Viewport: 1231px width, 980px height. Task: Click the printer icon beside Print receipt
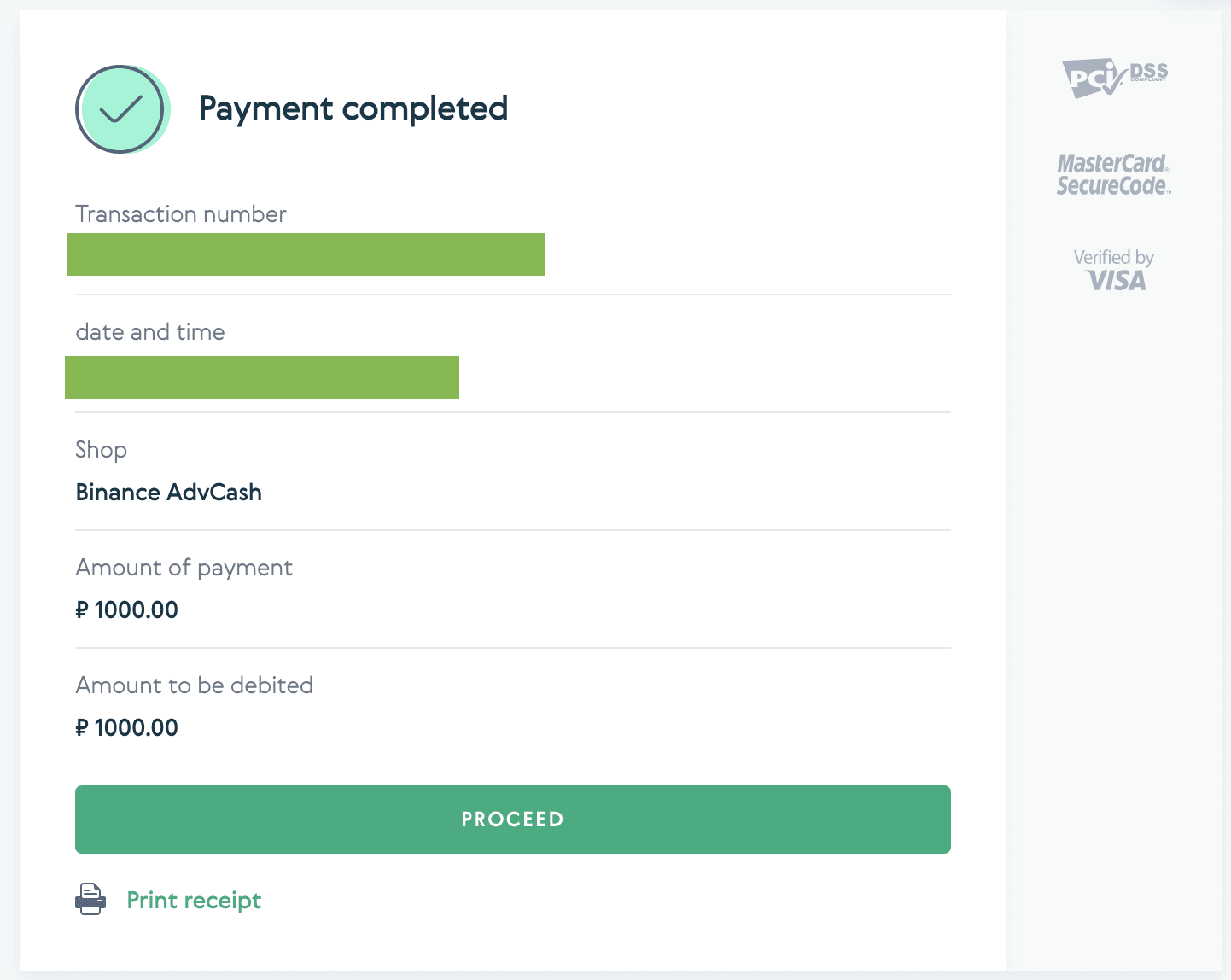click(90, 900)
